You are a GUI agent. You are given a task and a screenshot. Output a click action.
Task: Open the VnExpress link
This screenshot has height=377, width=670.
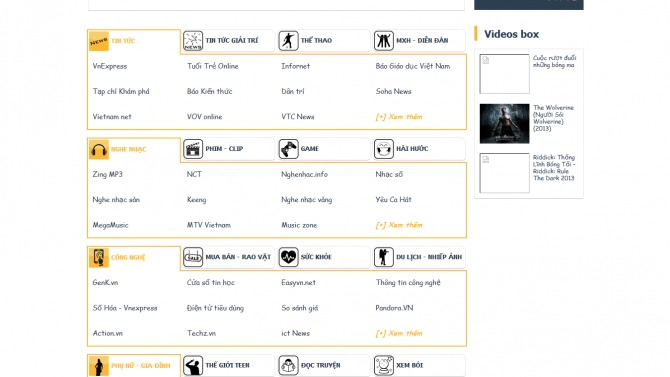click(x=110, y=66)
